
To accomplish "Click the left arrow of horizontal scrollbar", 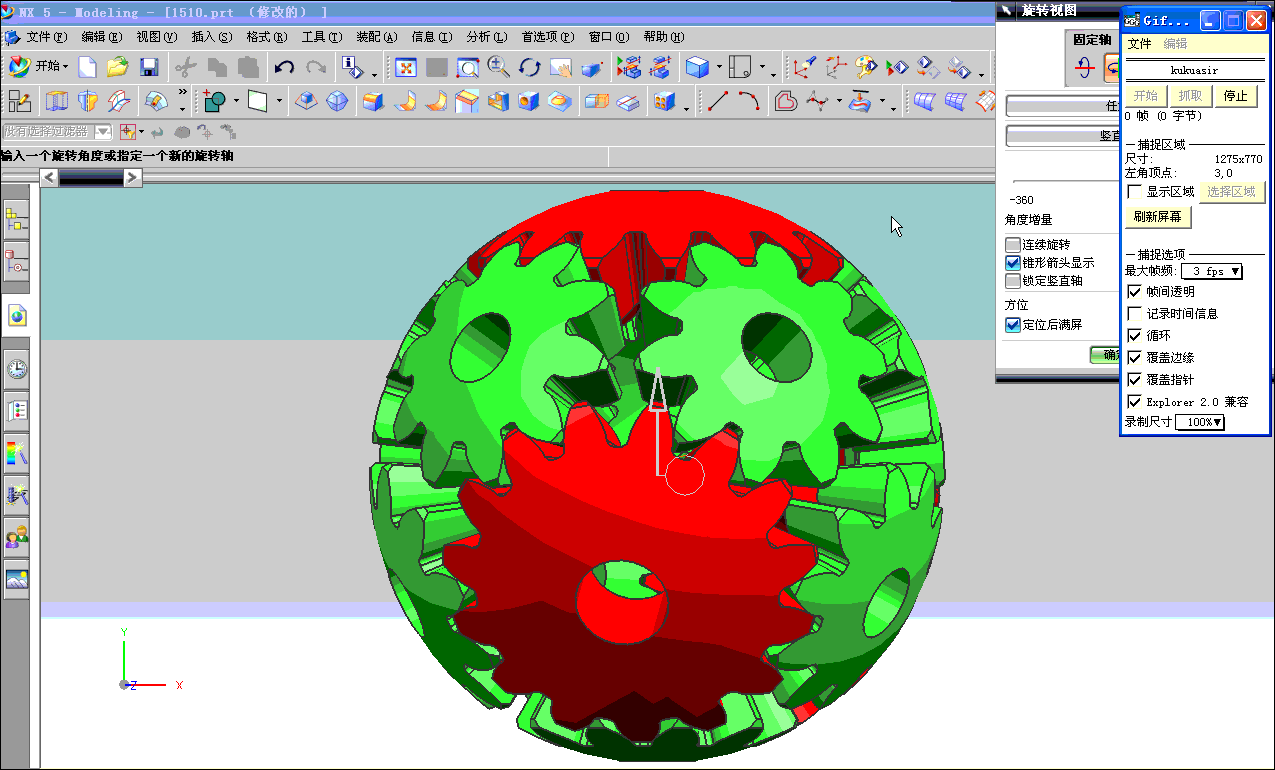I will [49, 178].
